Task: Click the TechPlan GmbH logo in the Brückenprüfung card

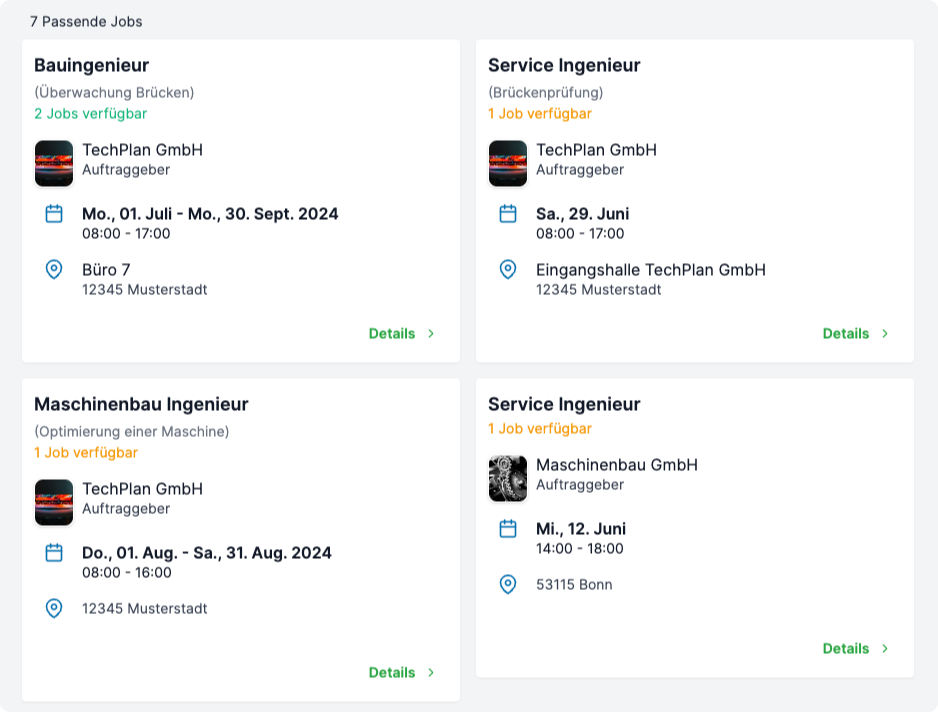Action: click(508, 163)
